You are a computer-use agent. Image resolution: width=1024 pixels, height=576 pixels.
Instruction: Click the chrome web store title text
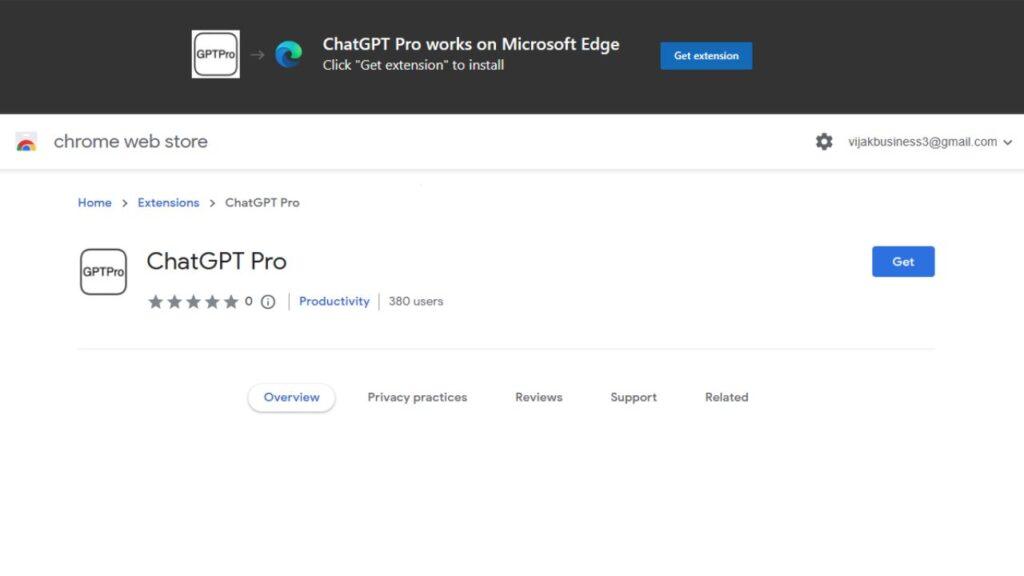pos(131,141)
